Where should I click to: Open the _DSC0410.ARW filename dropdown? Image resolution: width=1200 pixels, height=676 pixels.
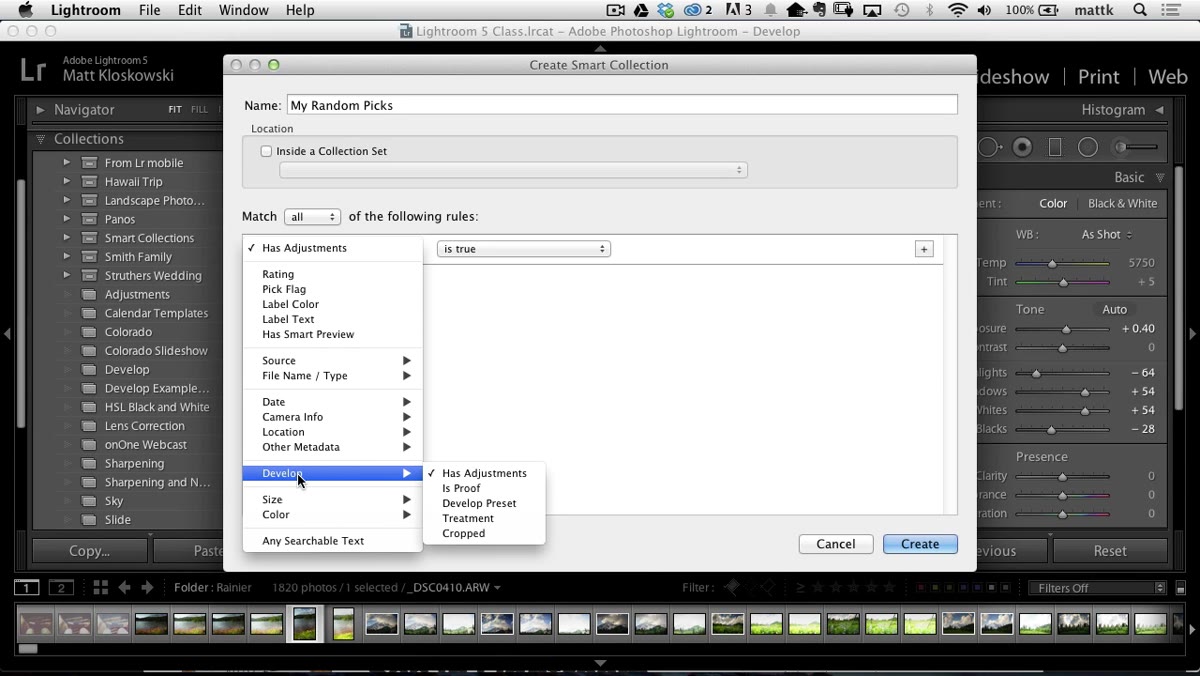pyautogui.click(x=454, y=588)
